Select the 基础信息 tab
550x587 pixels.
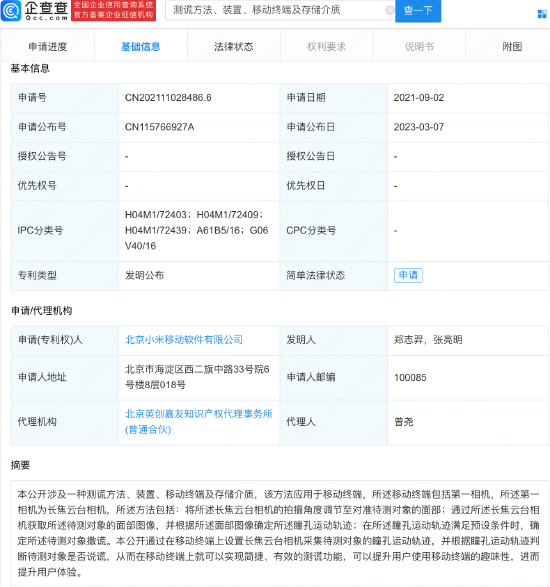(141, 47)
